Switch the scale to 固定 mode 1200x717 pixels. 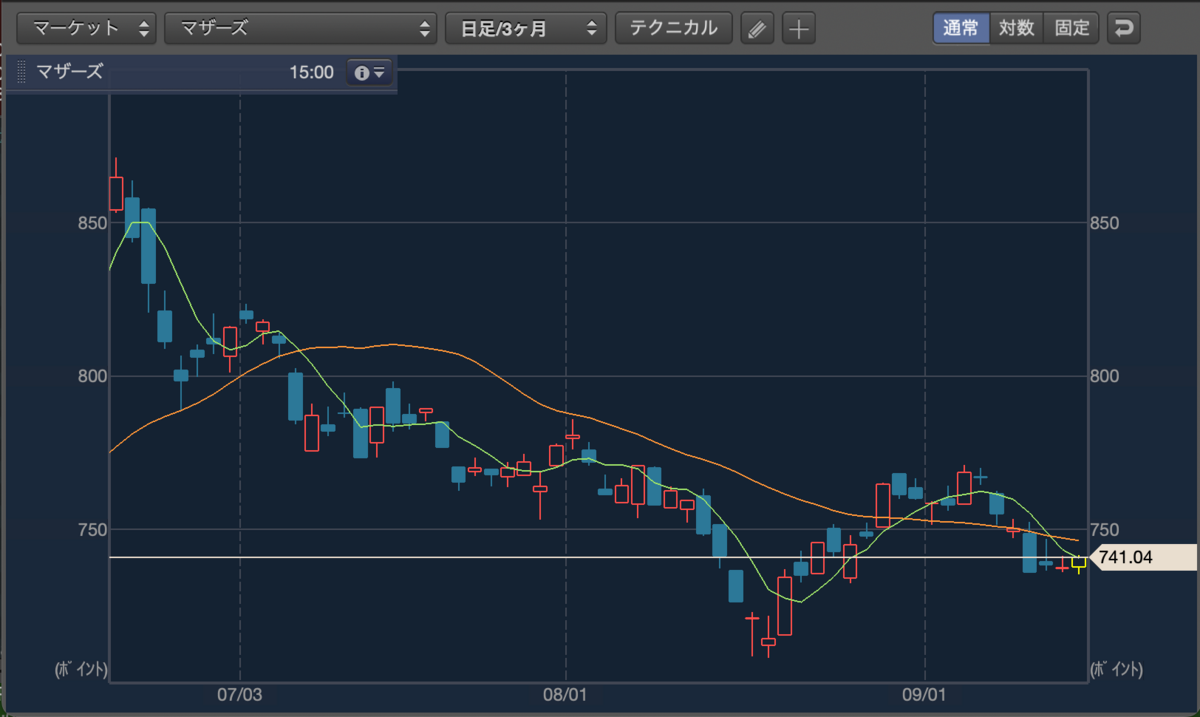pyautogui.click(x=1072, y=28)
